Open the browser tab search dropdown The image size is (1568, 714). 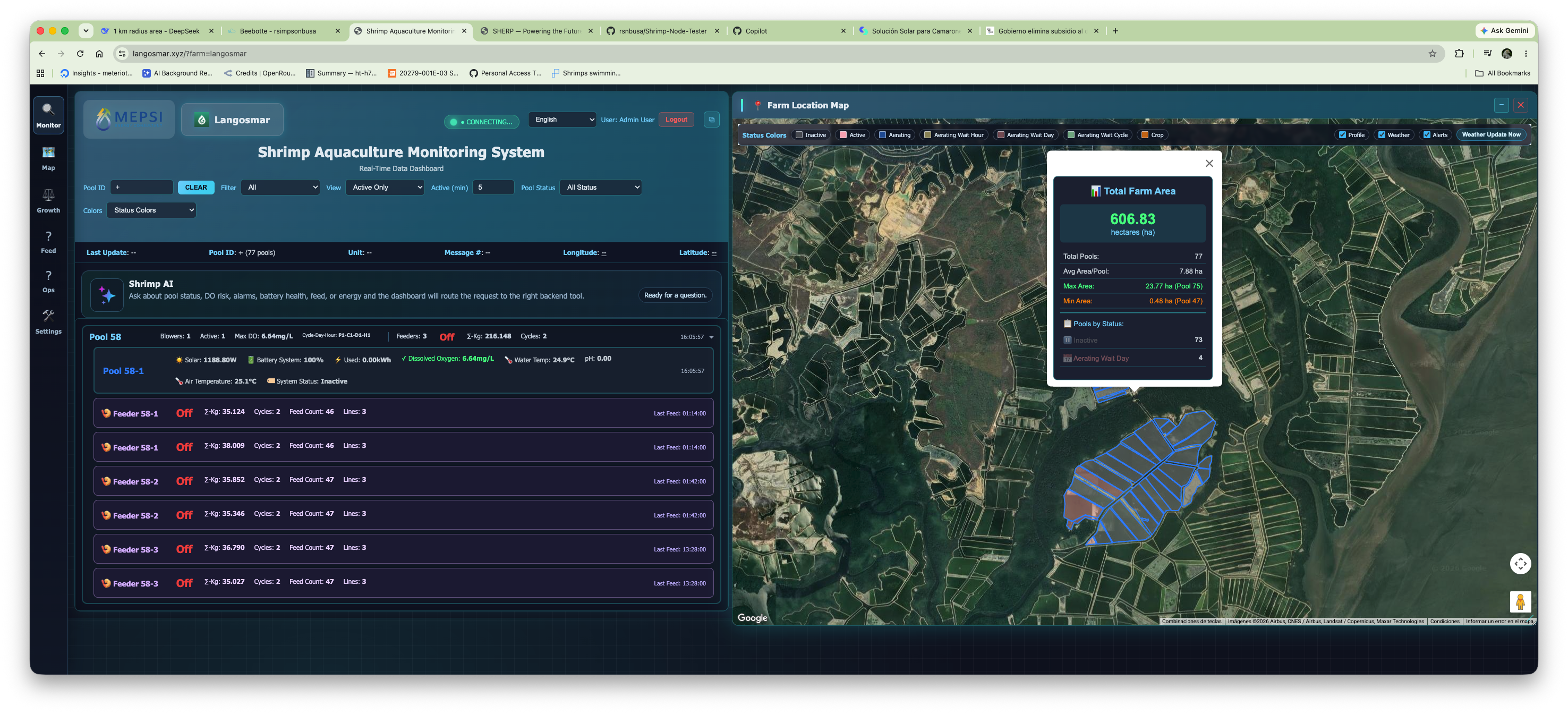pyautogui.click(x=86, y=30)
